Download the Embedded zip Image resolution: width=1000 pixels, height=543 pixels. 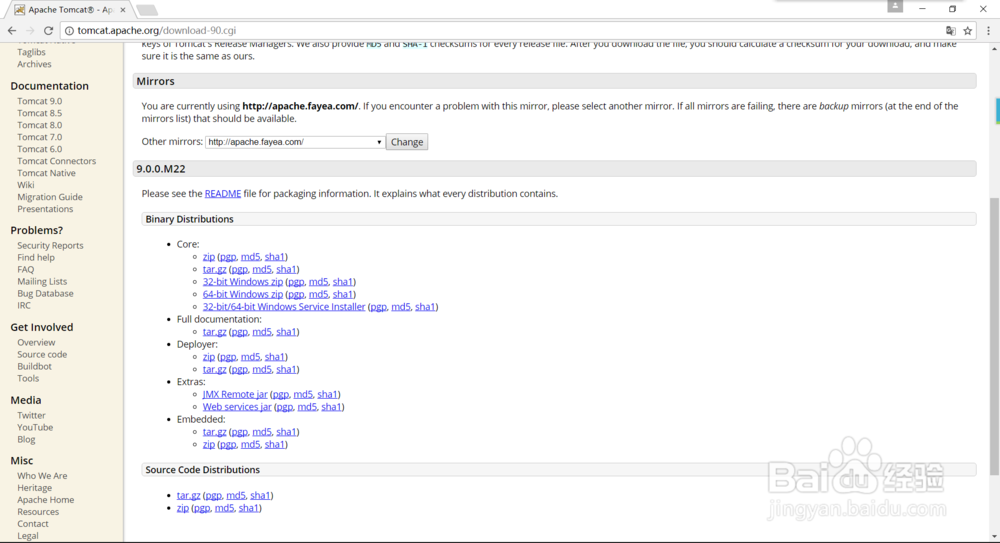209,444
